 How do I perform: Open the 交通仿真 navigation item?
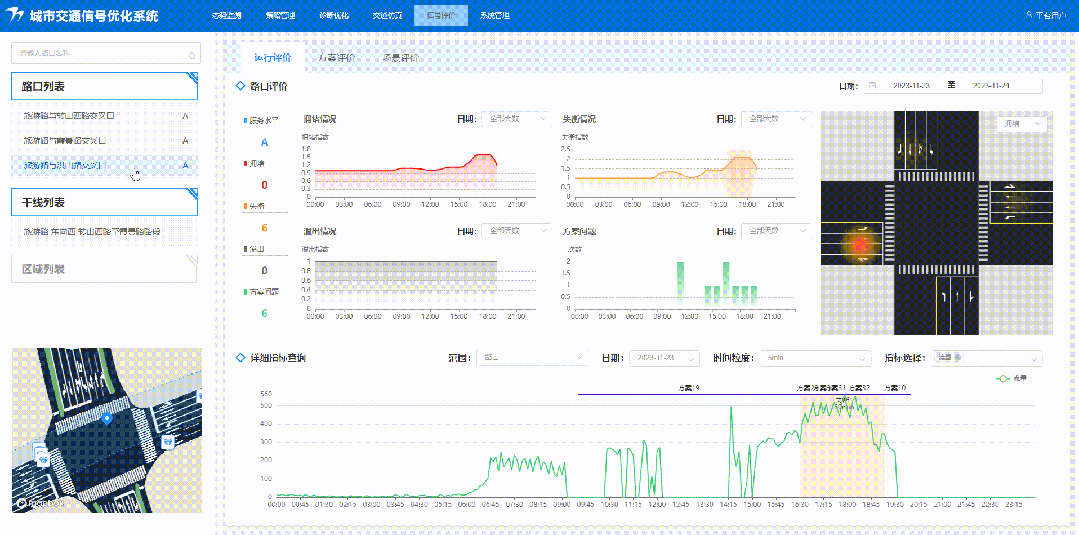click(x=387, y=15)
